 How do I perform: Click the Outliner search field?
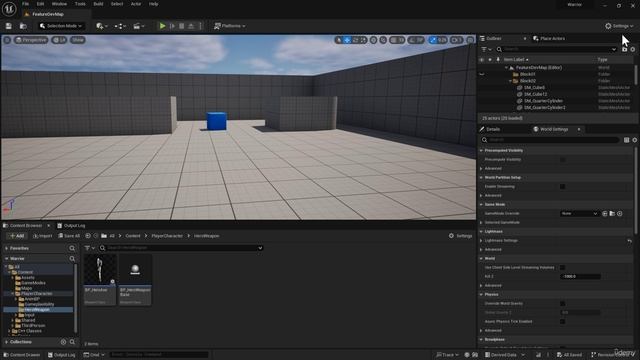click(x=556, y=49)
